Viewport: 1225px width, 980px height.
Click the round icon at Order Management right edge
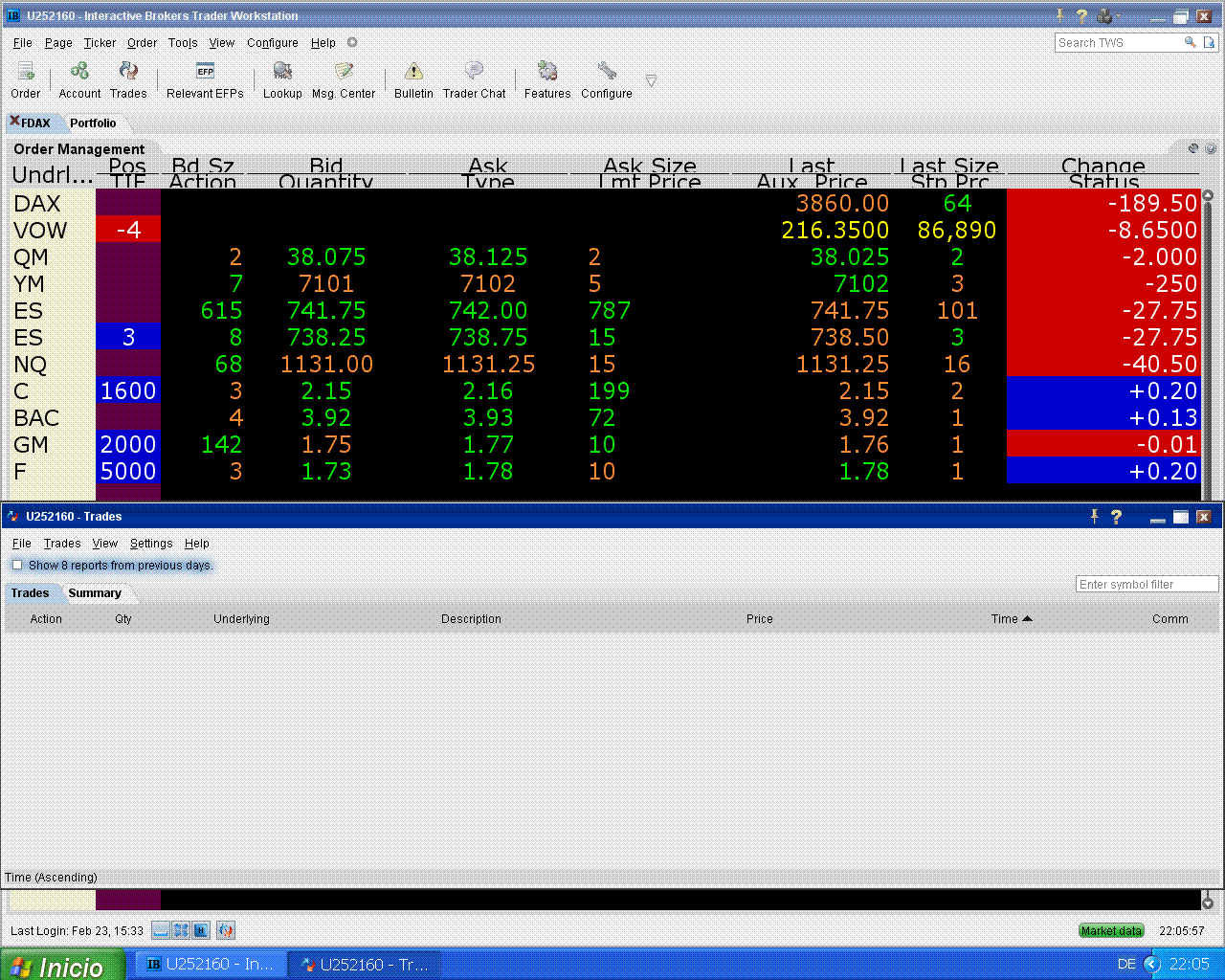coord(1211,148)
